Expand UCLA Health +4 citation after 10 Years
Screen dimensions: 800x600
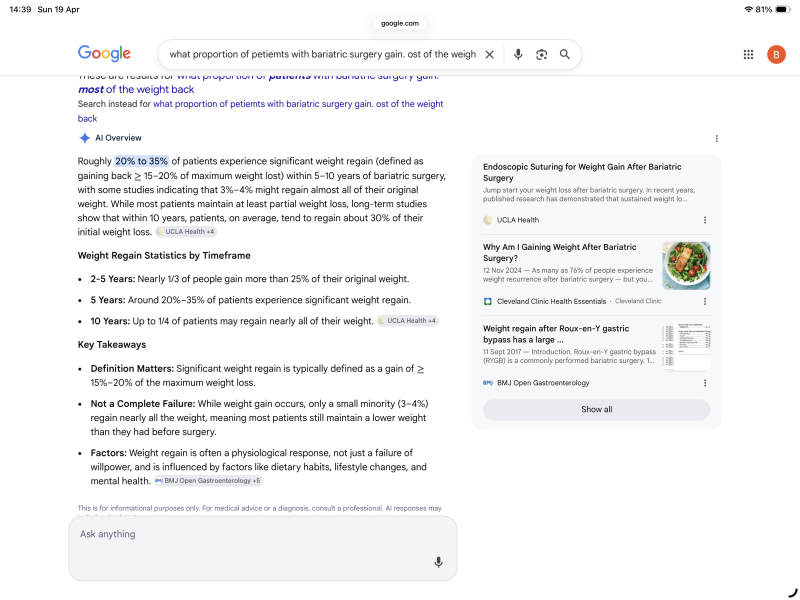(408, 321)
